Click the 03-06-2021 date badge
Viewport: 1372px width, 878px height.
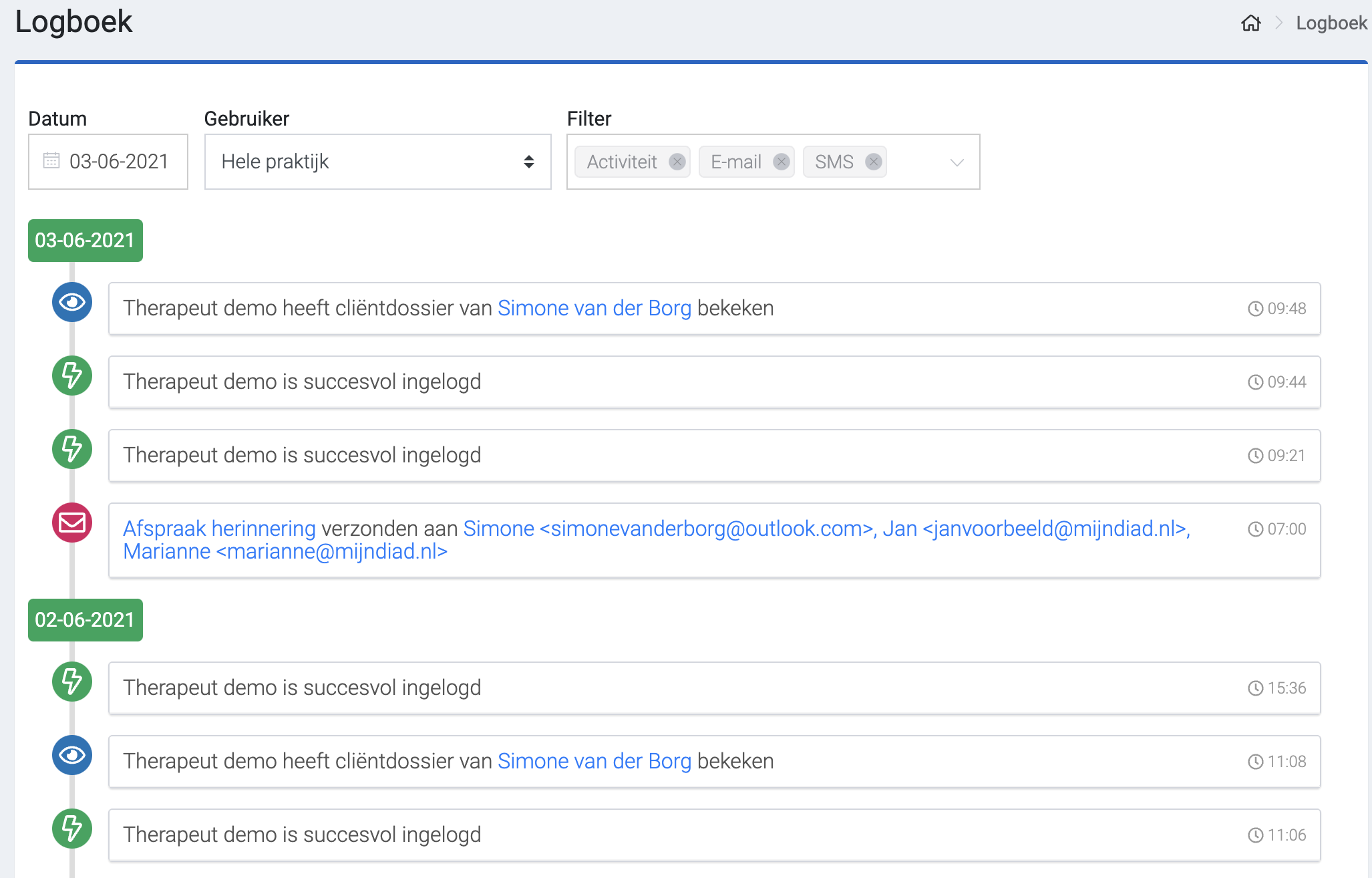point(85,240)
